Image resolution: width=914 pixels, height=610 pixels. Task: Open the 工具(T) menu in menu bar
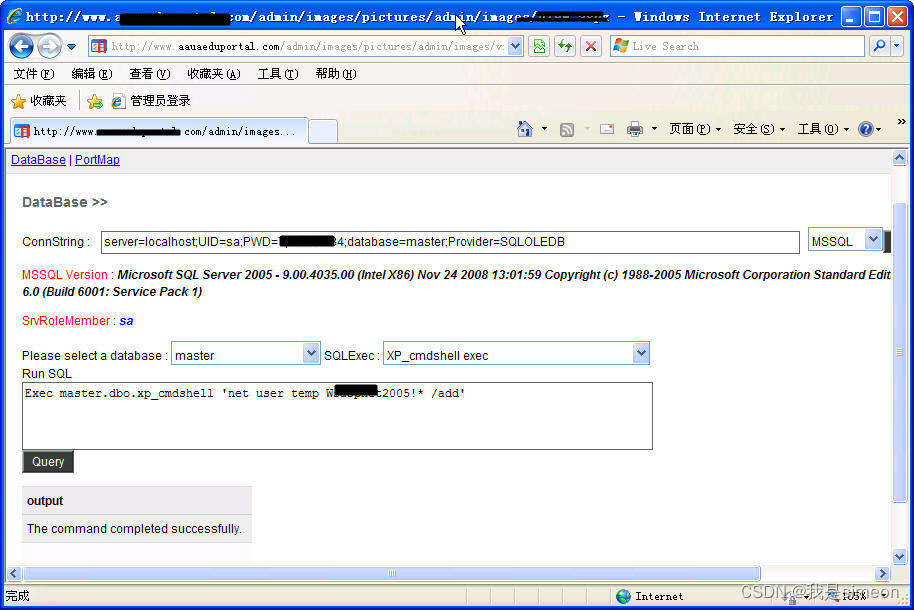click(x=278, y=73)
